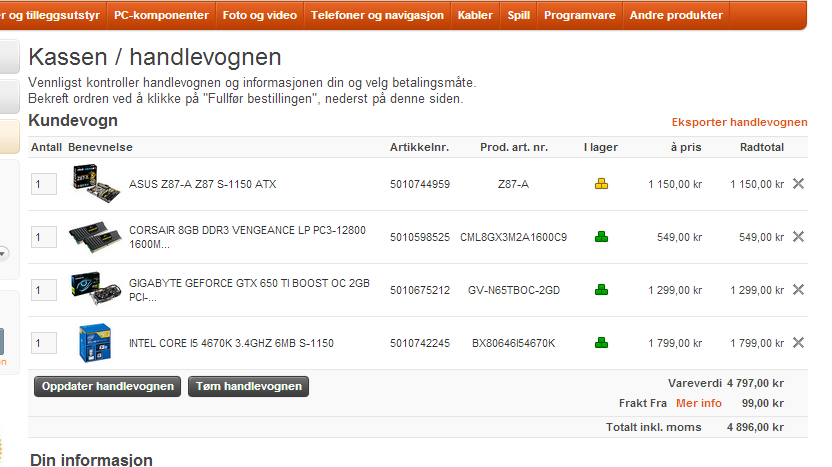This screenshot has height=467, width=832.
Task: Select article number 5010744959
Action: point(420,184)
